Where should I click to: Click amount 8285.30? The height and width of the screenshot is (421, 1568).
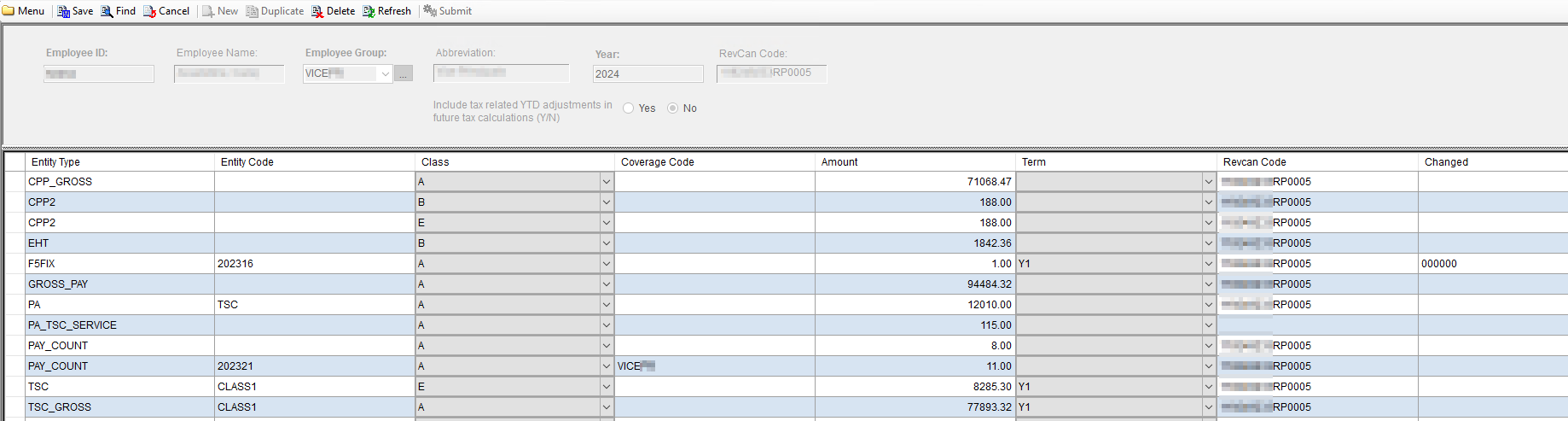(993, 387)
